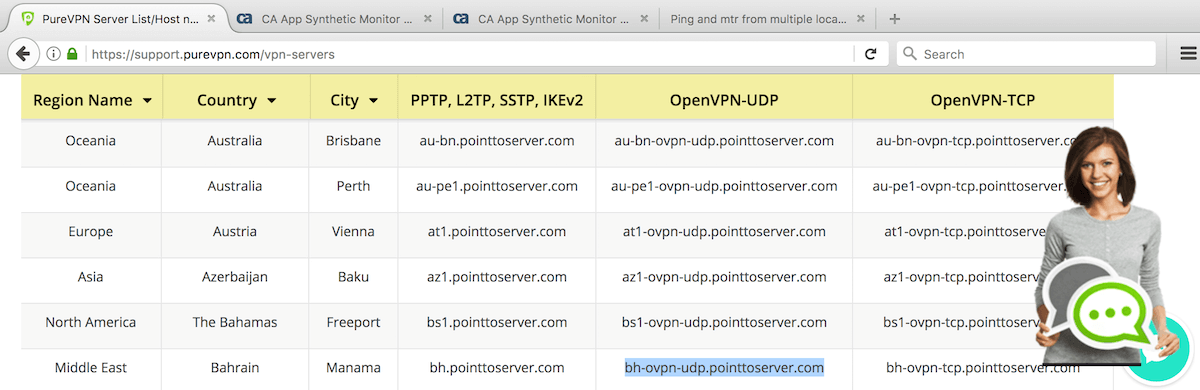Click highlighted bh-ovpn-udp.pointtoserver.com hostname
Screen dimensions: 1200x390
pos(724,367)
